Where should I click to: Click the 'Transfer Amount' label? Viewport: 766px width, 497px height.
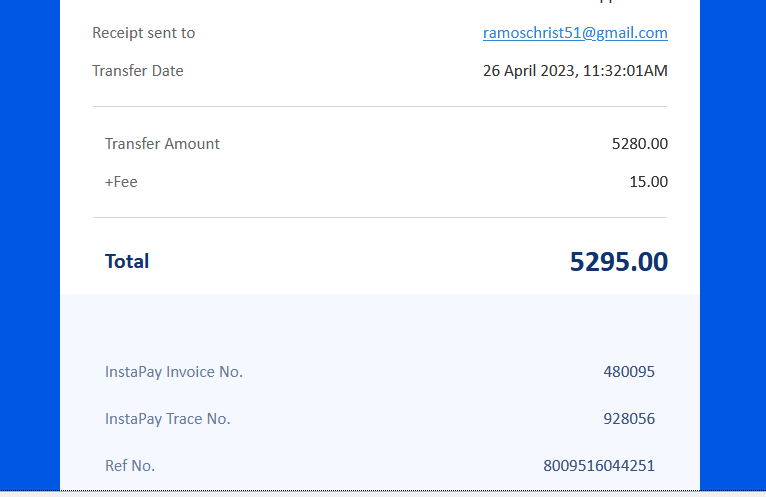click(162, 144)
